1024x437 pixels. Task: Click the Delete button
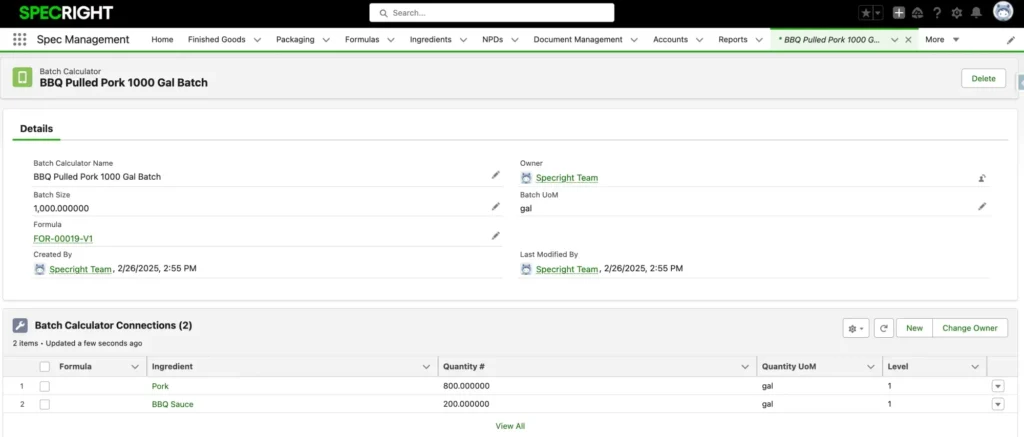(x=983, y=78)
